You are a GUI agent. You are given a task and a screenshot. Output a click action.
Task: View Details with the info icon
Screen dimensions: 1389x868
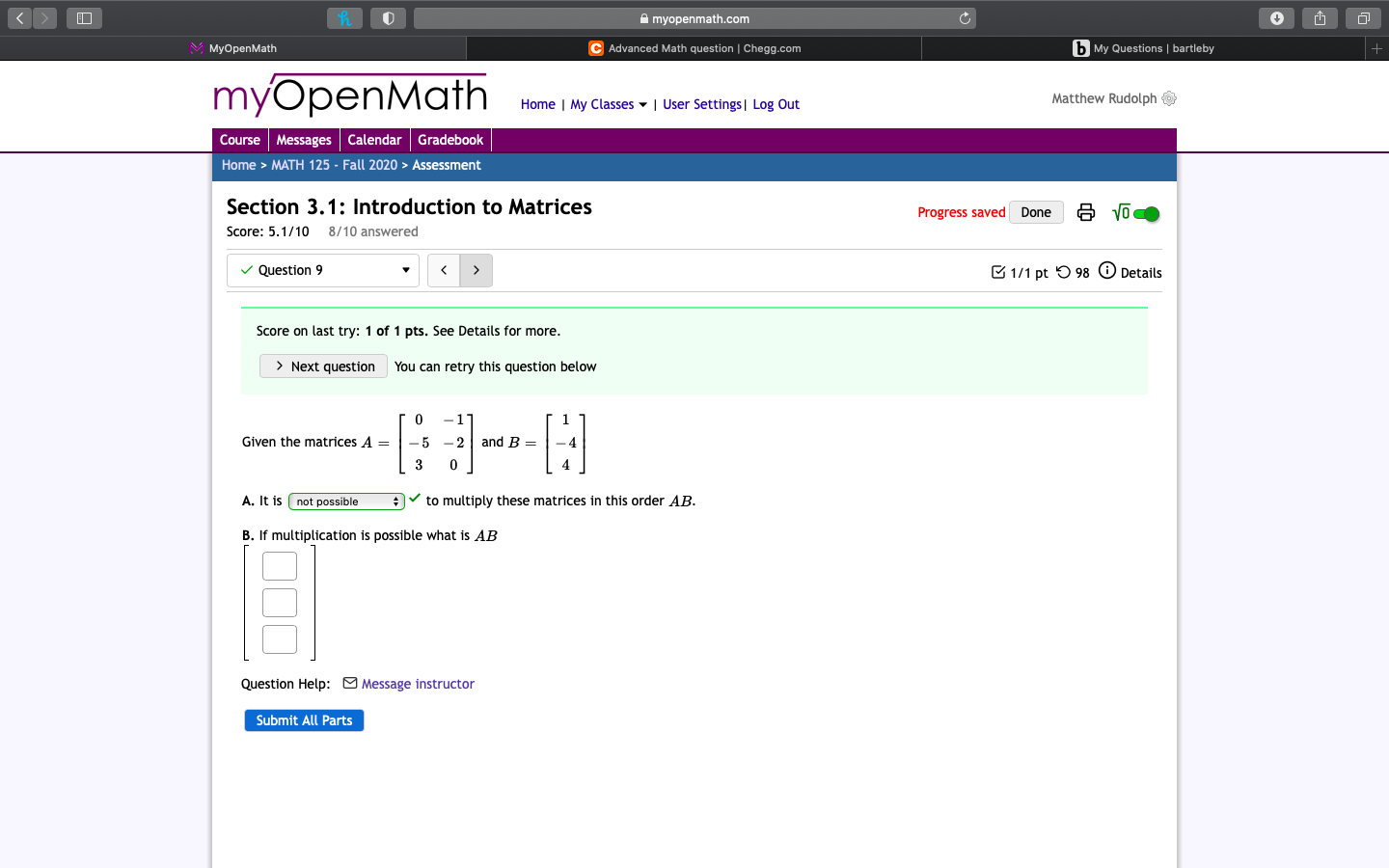tap(1107, 272)
